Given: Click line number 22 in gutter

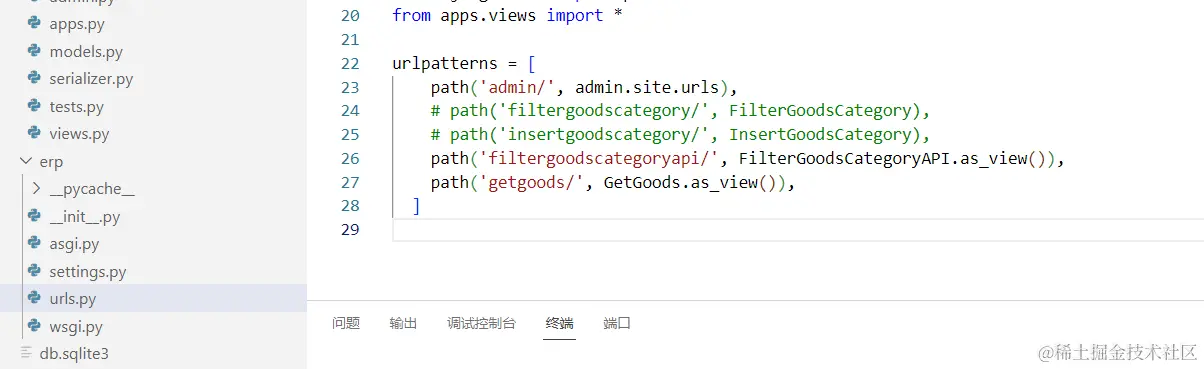Looking at the screenshot, I should [x=349, y=63].
